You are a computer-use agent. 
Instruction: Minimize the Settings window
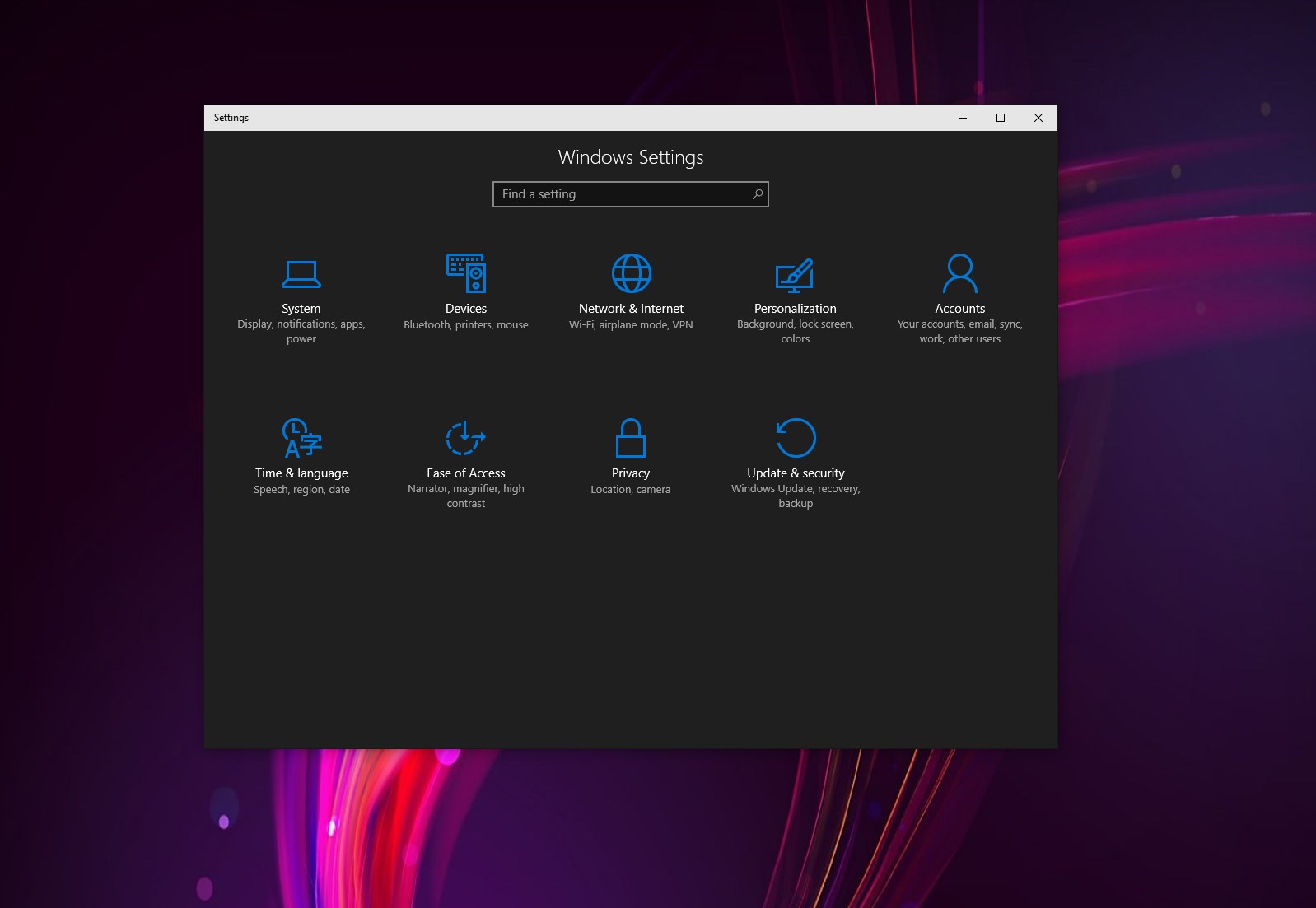(x=962, y=118)
